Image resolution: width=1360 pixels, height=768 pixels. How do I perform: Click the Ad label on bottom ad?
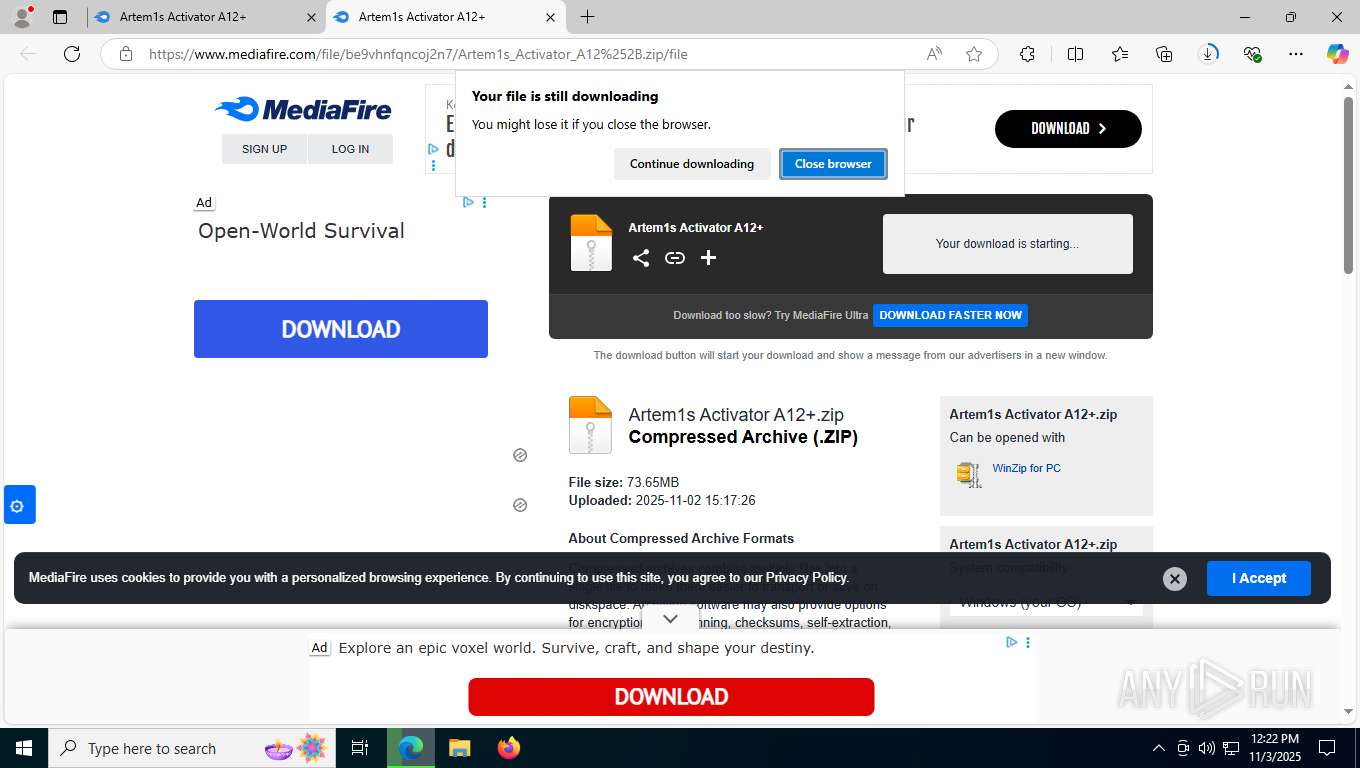[319, 648]
